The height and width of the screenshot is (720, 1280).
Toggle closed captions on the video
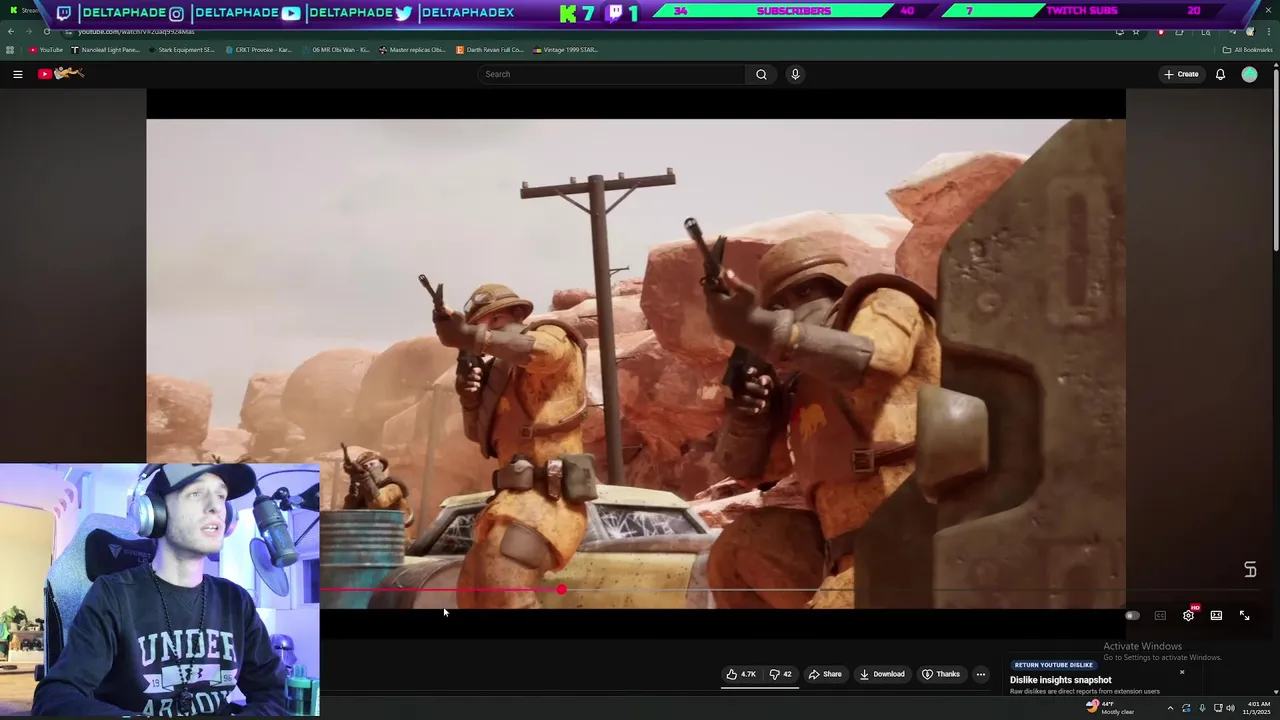(1160, 616)
